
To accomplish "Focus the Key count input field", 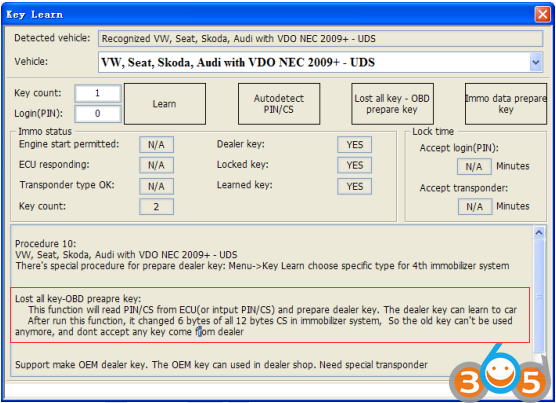I will pyautogui.click(x=98, y=93).
